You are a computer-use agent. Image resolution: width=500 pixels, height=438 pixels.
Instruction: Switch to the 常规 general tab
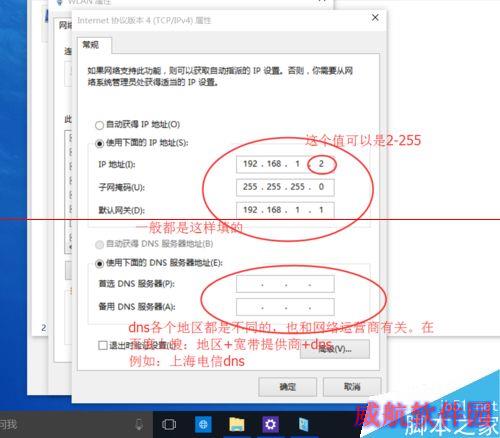[x=91, y=45]
